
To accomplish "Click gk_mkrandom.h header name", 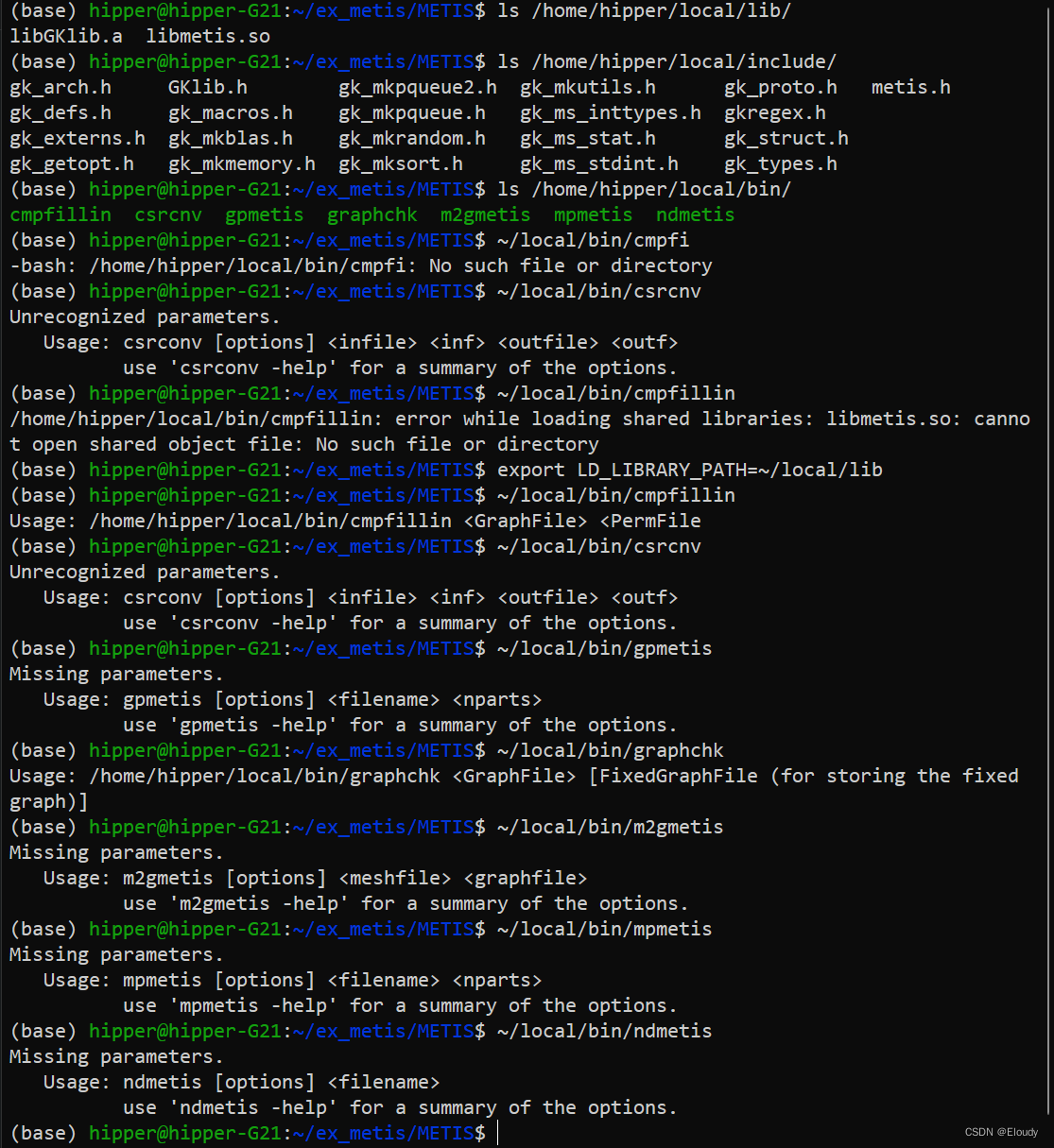I will pyautogui.click(x=412, y=138).
